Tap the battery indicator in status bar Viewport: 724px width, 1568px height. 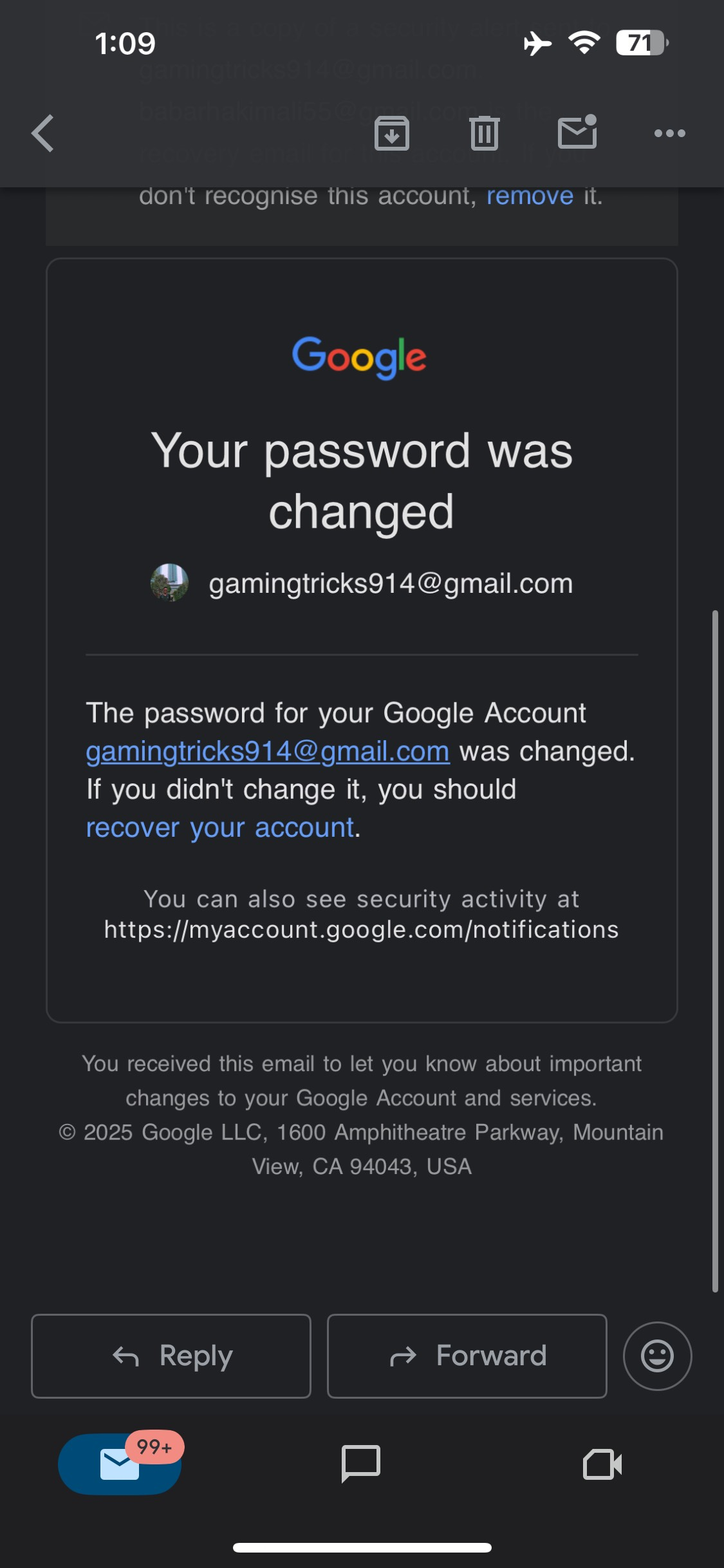642,43
